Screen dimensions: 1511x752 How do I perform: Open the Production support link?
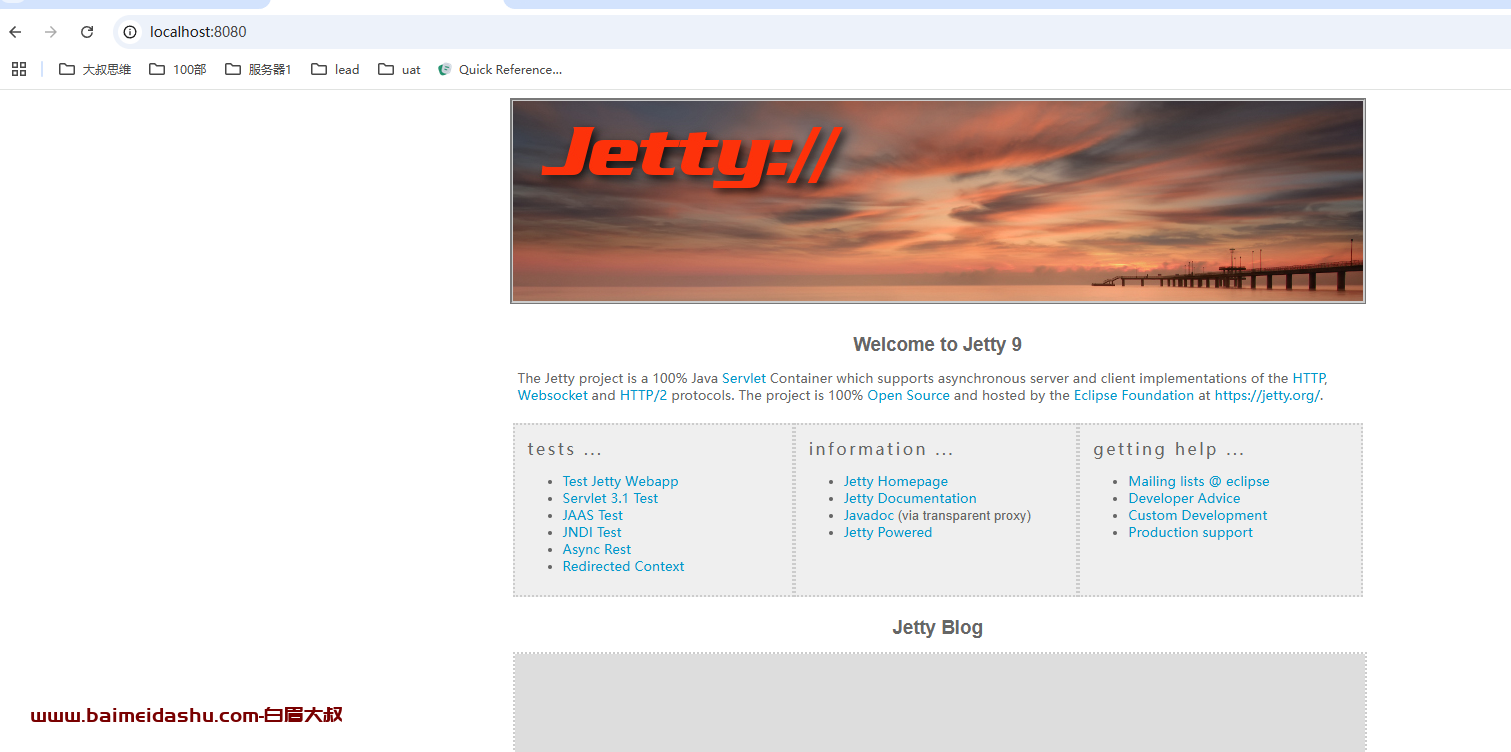click(1190, 532)
